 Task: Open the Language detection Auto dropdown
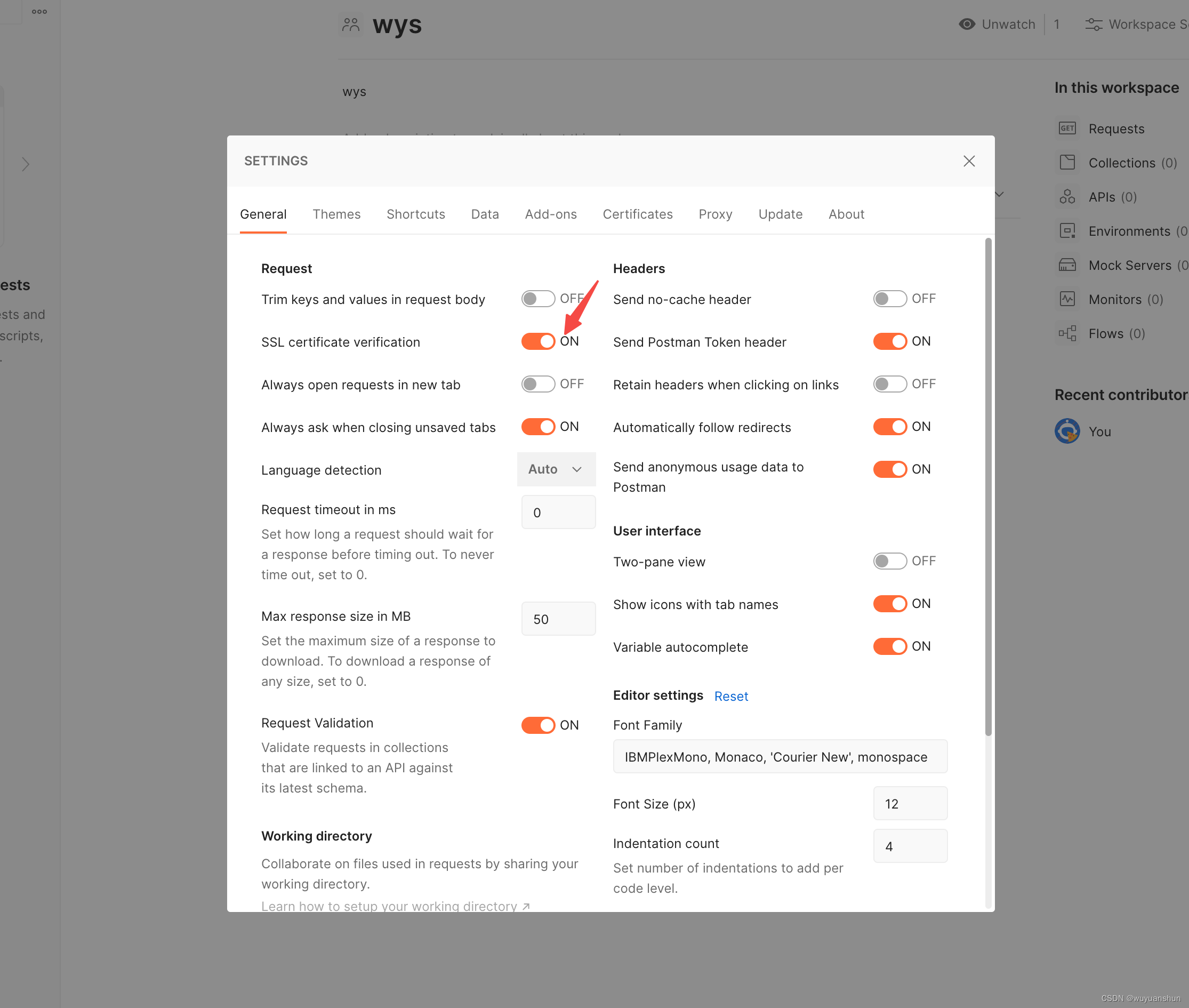(556, 469)
